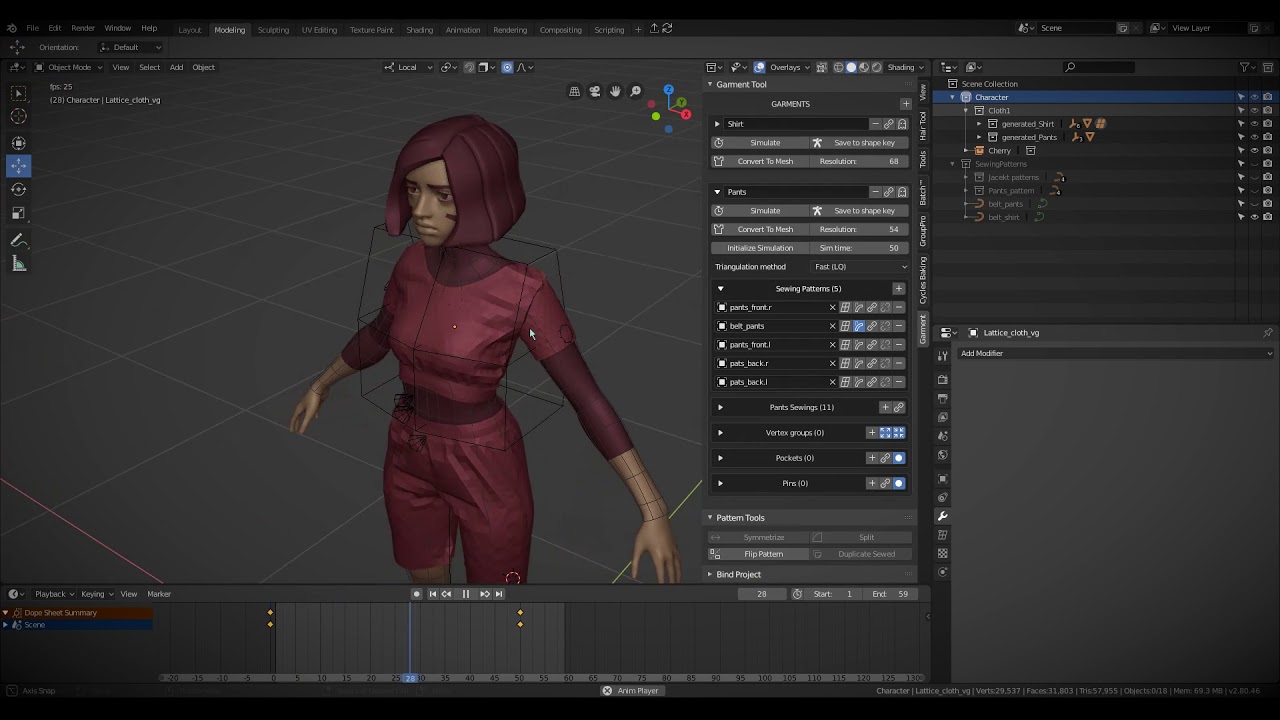Open the Triangulation method dropdown
The image size is (1280, 720).
[860, 267]
